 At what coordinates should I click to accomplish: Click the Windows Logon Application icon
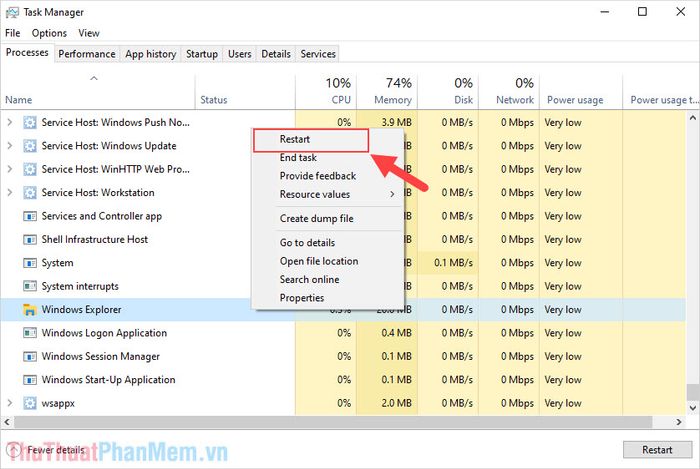30,333
